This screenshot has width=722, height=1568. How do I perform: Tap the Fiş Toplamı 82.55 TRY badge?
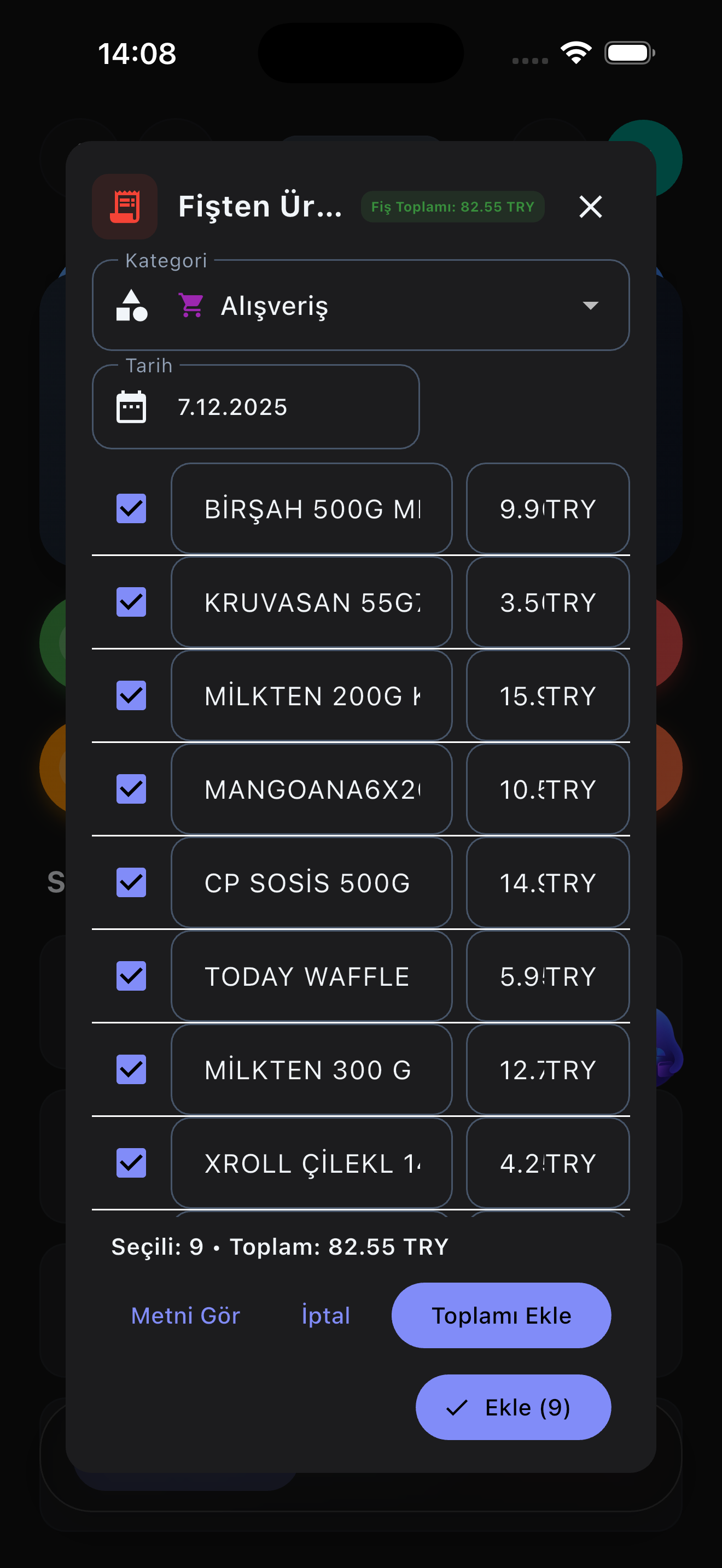pos(452,206)
